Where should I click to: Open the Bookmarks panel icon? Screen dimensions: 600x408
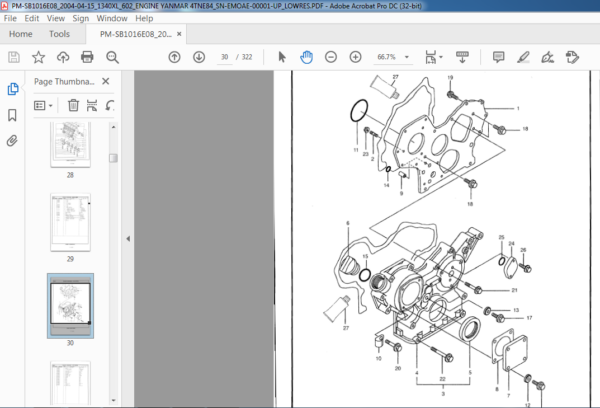[12, 115]
